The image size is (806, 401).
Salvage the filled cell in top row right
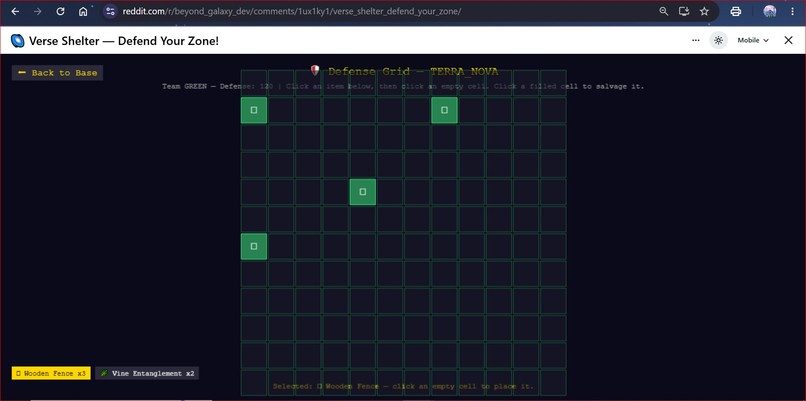pyautogui.click(x=444, y=110)
